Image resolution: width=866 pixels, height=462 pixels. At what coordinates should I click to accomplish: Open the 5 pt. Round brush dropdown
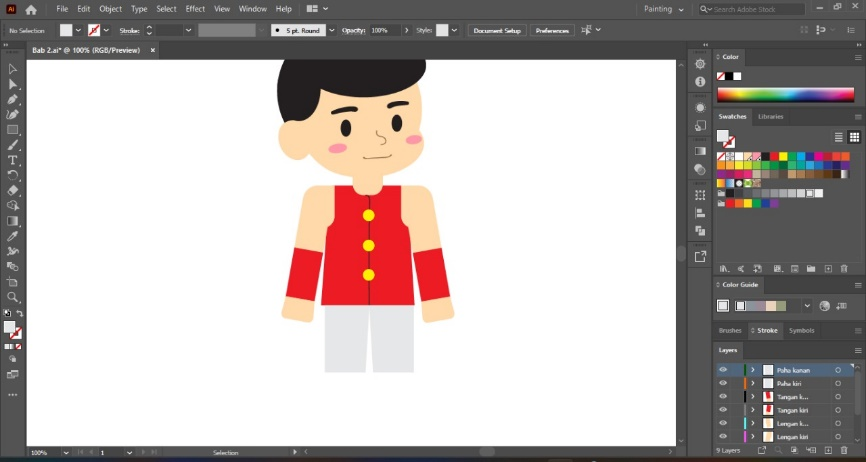[x=332, y=30]
